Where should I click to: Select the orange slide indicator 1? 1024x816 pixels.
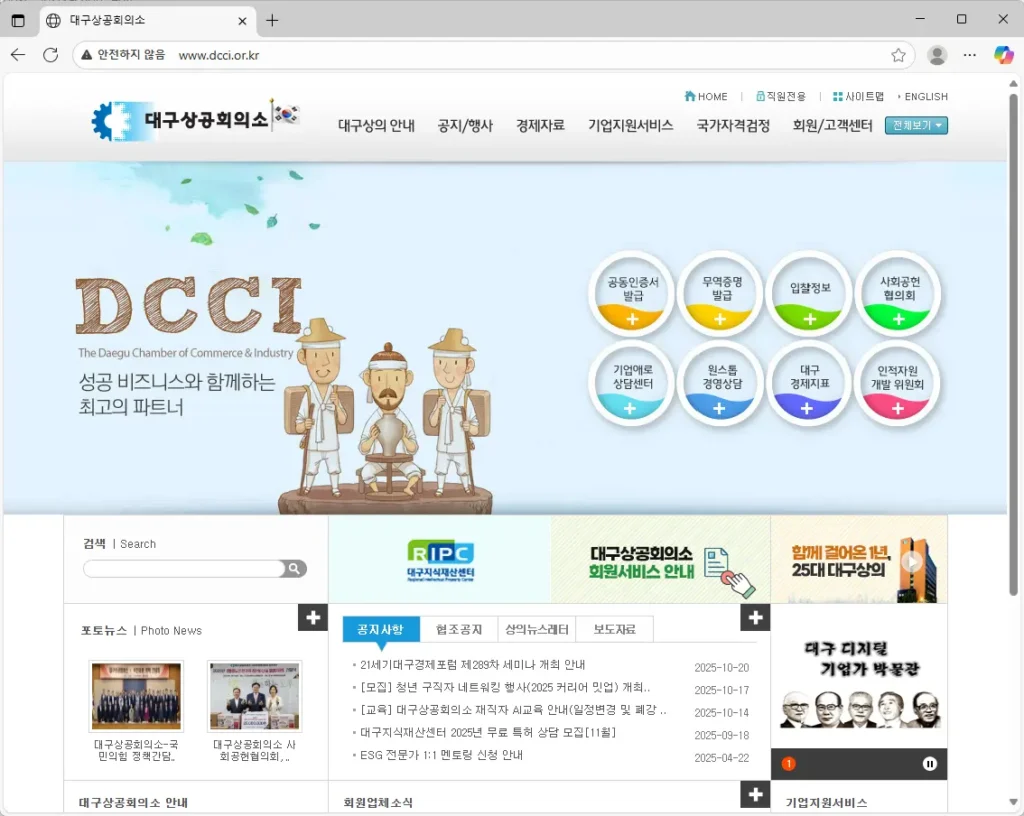click(x=788, y=764)
